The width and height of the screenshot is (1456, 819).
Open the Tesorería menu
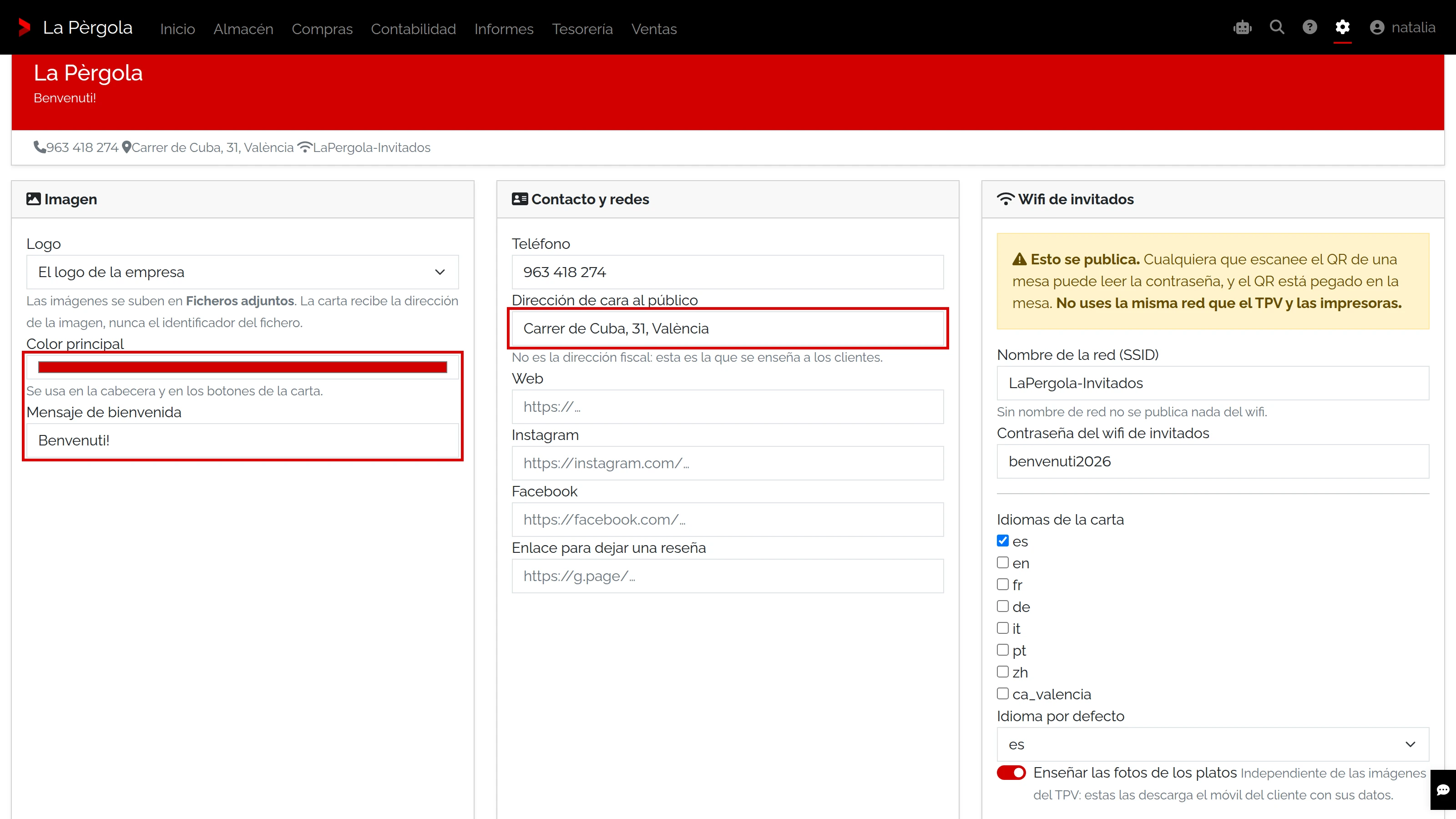(582, 29)
